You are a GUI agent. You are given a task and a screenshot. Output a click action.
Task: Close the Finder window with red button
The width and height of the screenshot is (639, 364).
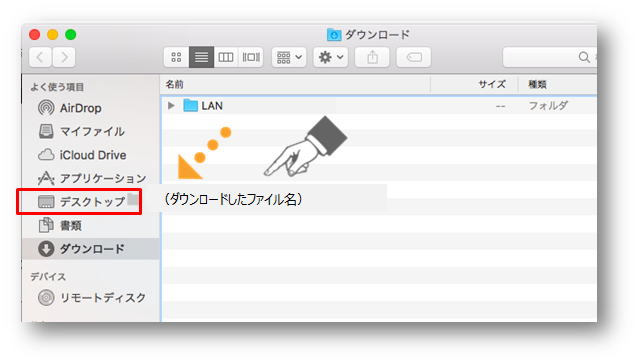[x=35, y=35]
